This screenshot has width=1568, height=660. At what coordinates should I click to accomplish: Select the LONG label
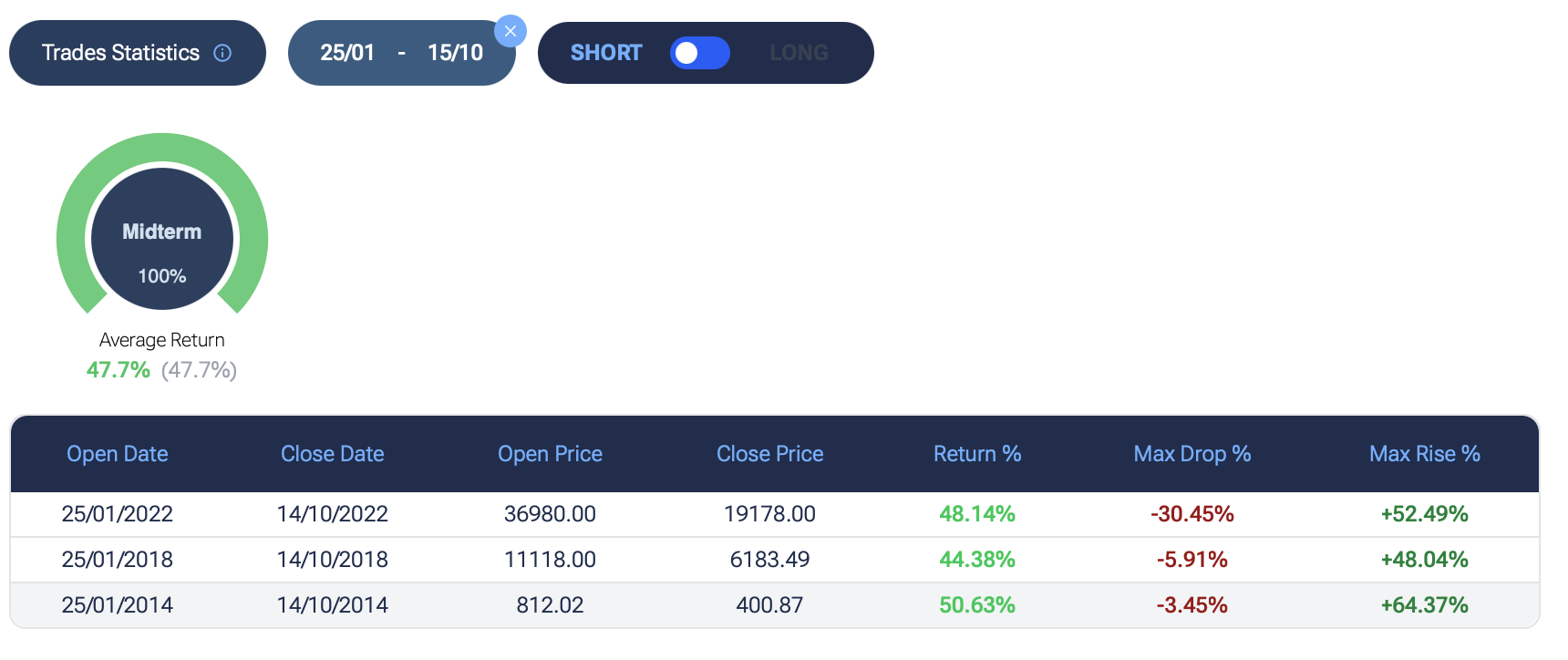tap(799, 53)
